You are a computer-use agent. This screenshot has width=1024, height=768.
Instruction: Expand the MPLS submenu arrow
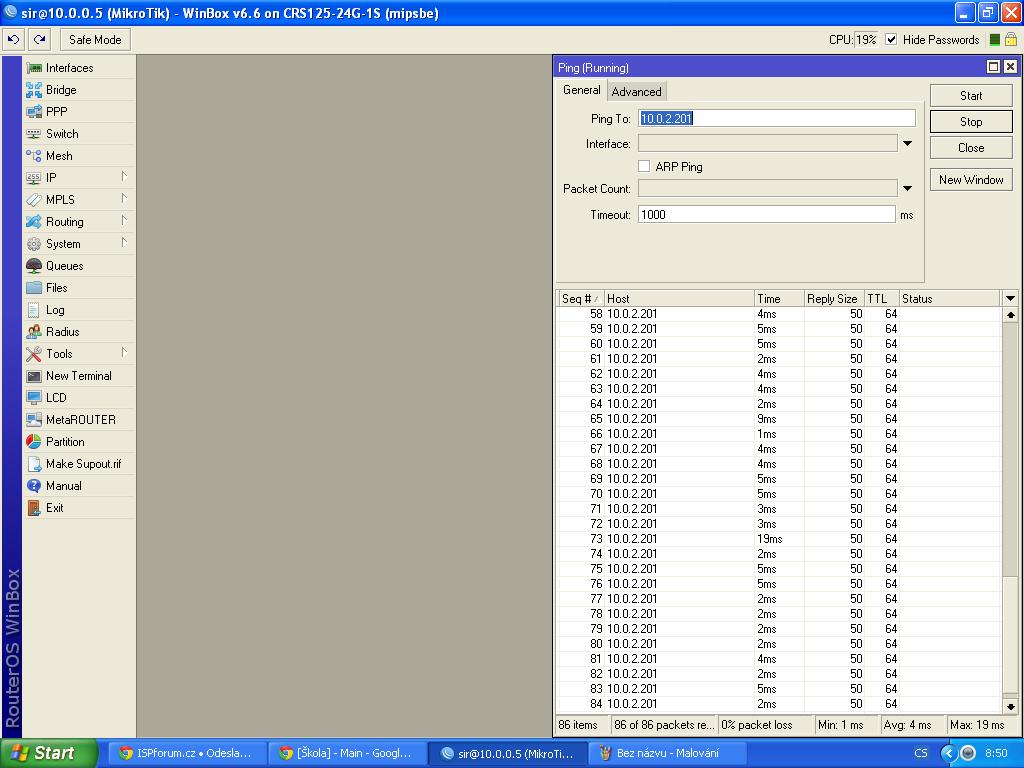tap(124, 199)
